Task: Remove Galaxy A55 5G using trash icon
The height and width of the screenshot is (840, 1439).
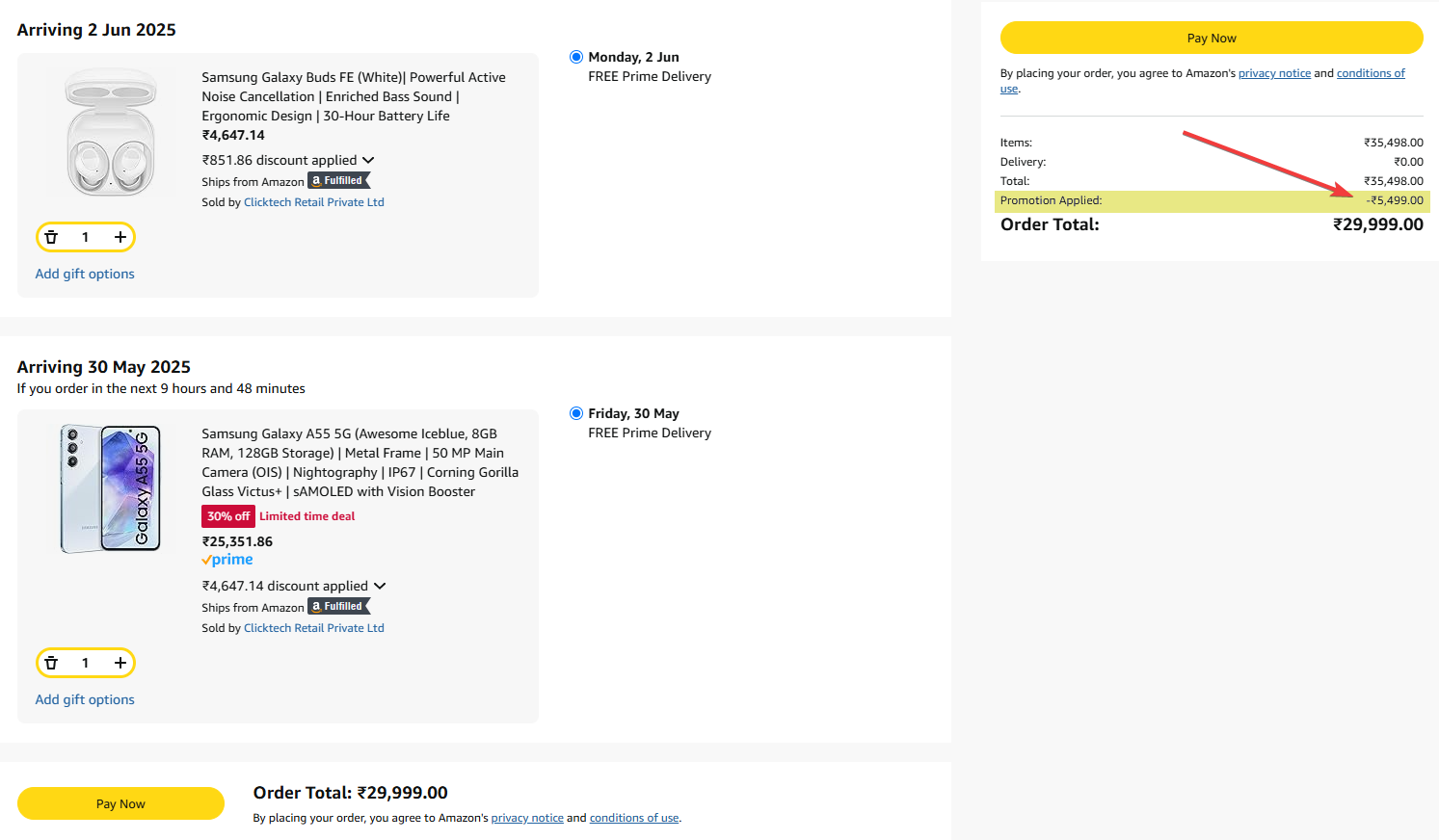Action: [52, 663]
